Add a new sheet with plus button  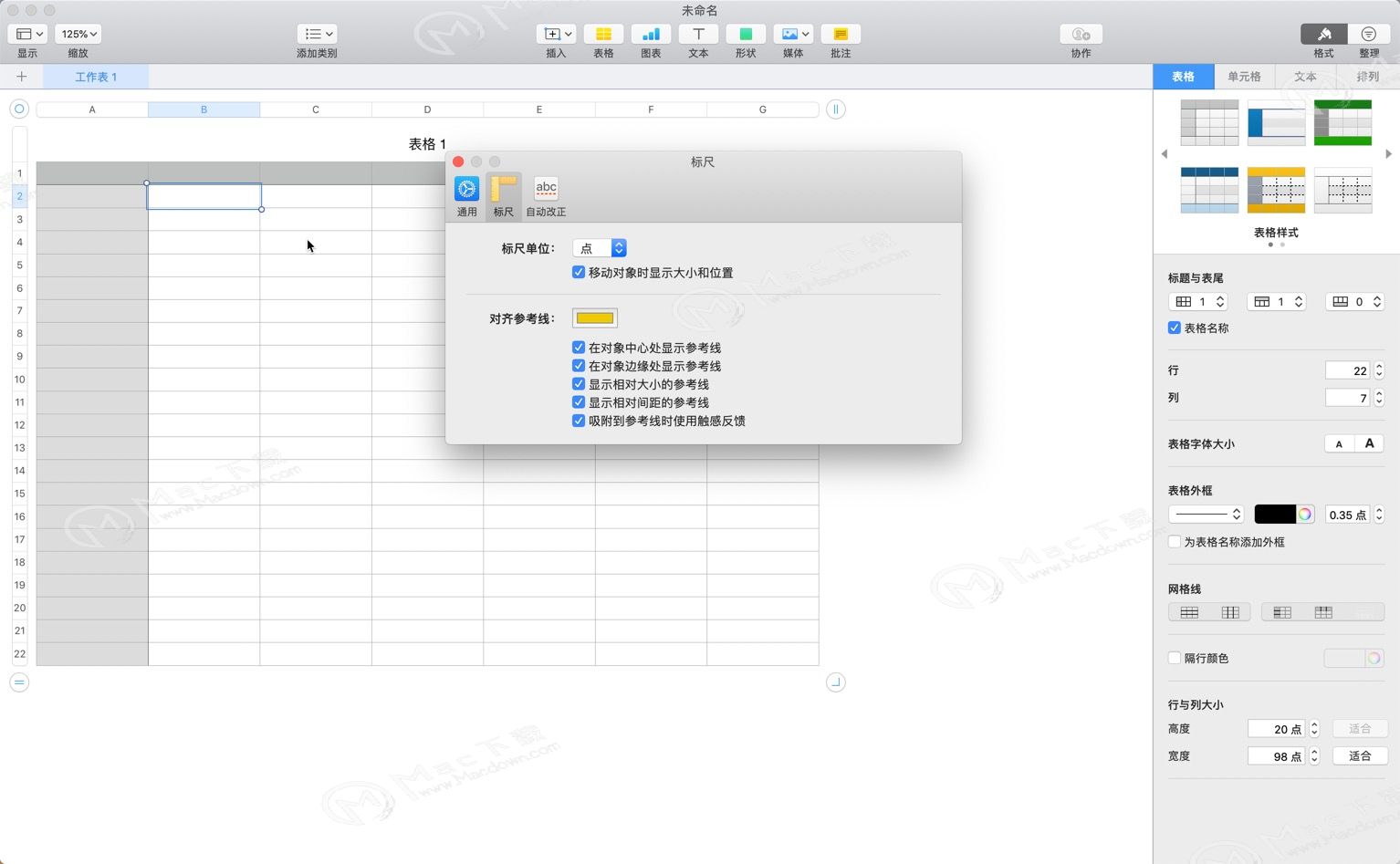(x=22, y=77)
